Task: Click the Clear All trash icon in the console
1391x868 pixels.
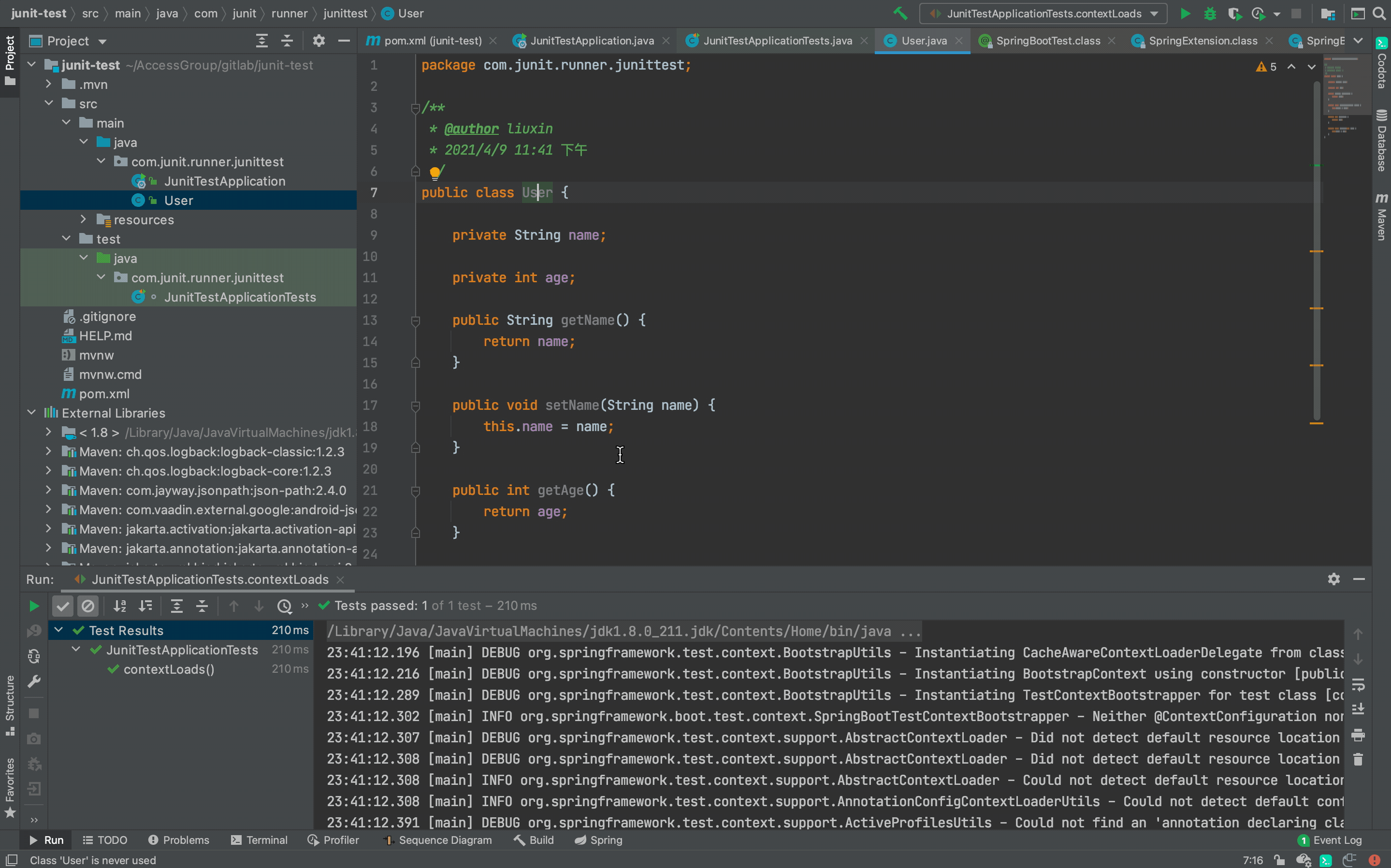Action: (x=1358, y=760)
